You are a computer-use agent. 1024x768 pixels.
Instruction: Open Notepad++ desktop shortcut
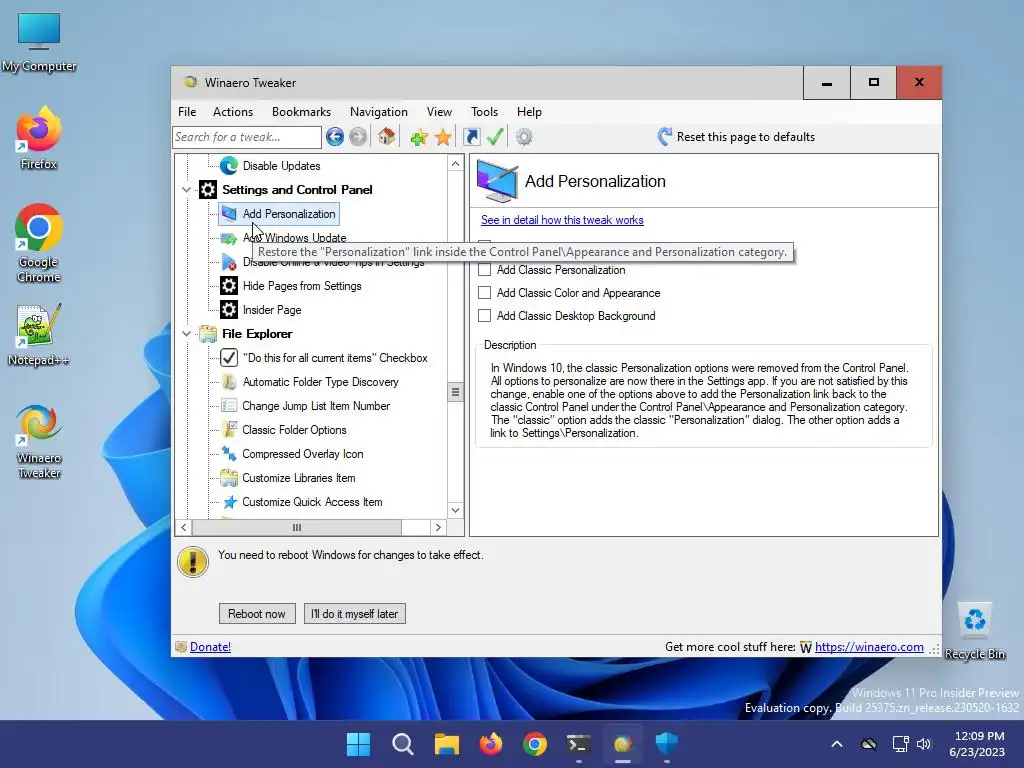tap(39, 335)
